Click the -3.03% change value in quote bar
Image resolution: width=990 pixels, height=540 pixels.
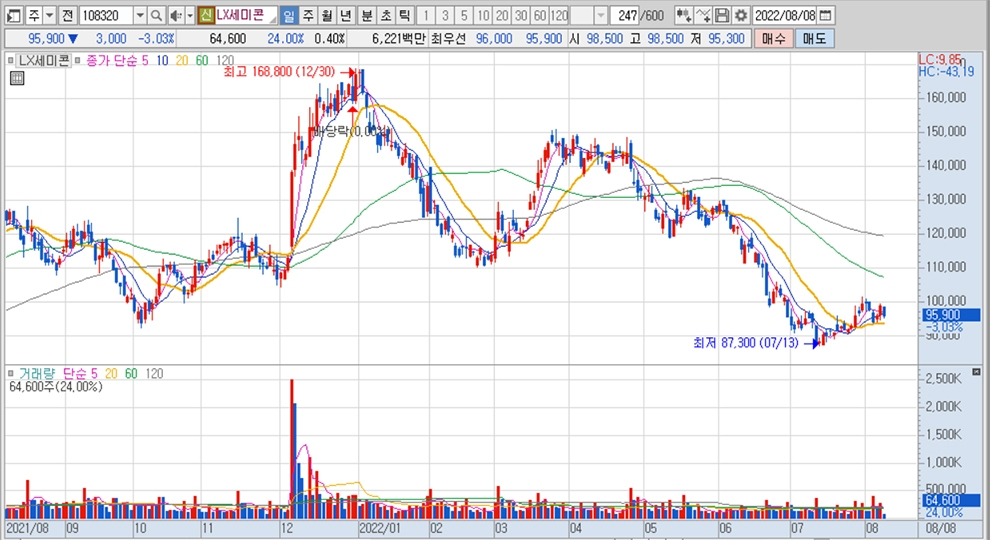coord(156,39)
